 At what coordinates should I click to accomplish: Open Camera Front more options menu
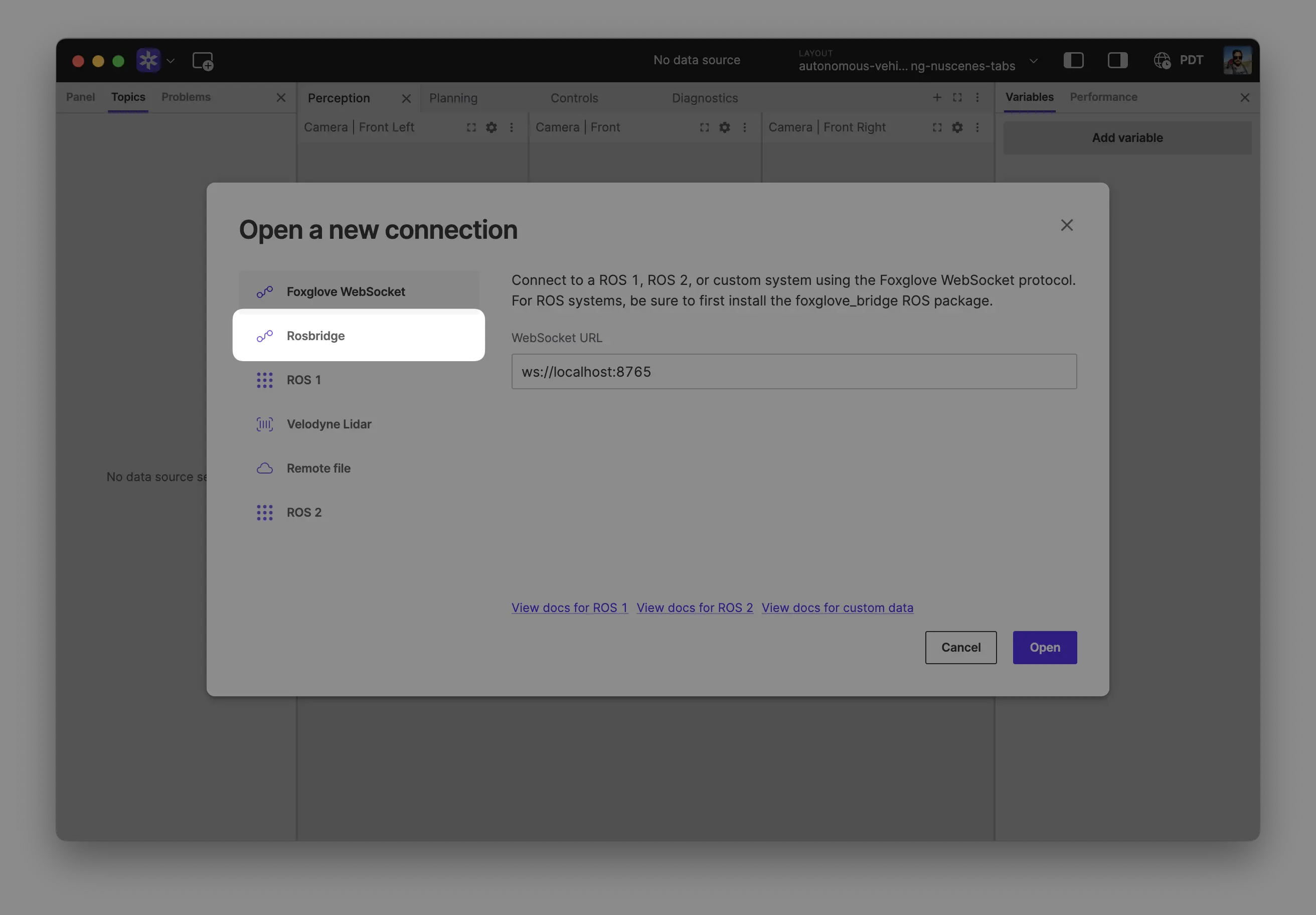coord(745,127)
